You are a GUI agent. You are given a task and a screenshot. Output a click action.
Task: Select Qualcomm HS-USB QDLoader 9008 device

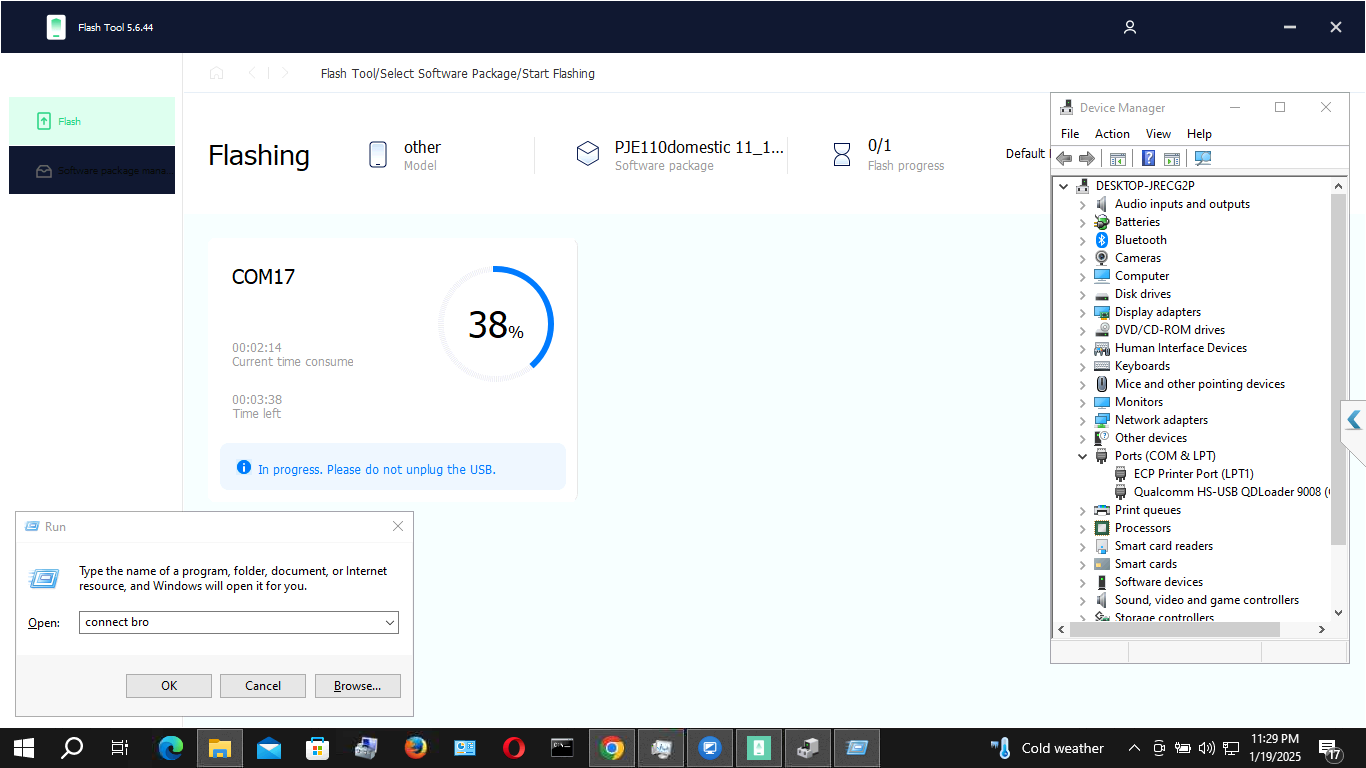[1226, 492]
